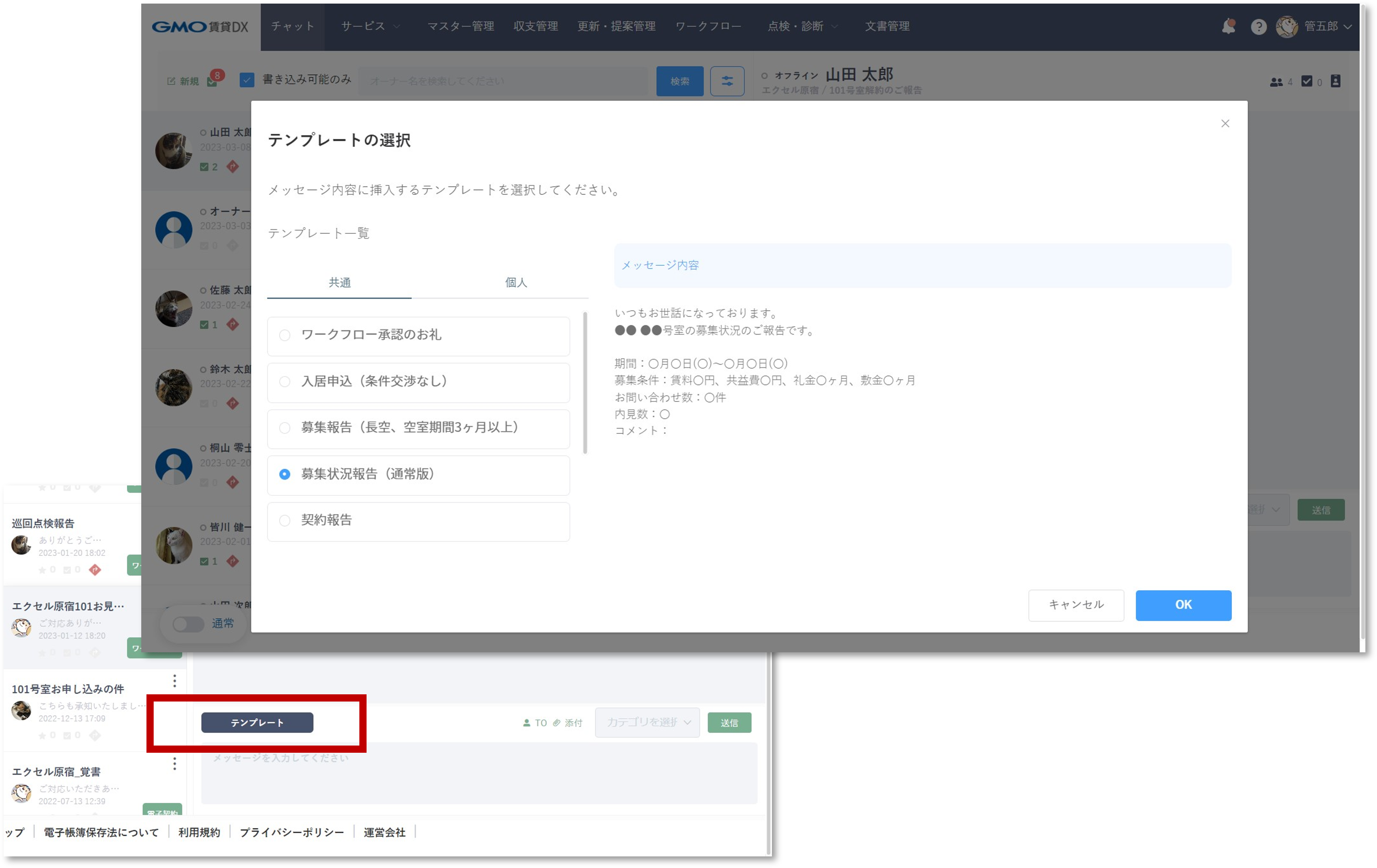Open the カテゴリを選択 dropdown
The width and height of the screenshot is (1377, 868).
pos(647,723)
